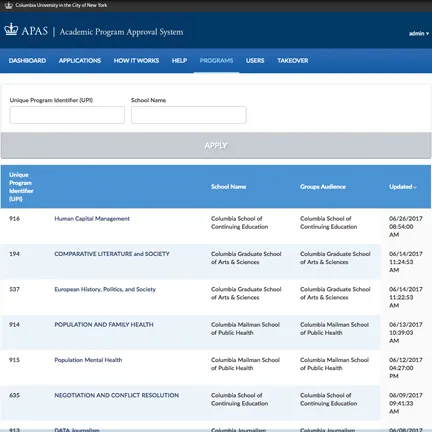Sort by Unique Program Identifier column header
The height and width of the screenshot is (432, 432).
click(x=21, y=187)
